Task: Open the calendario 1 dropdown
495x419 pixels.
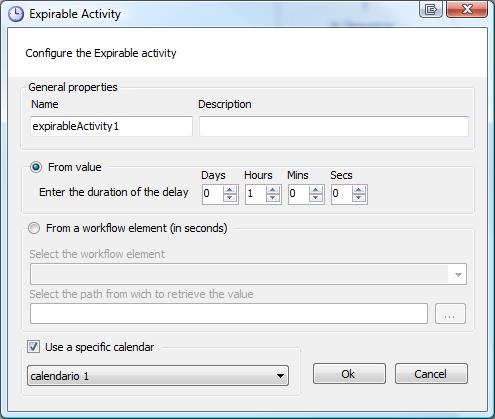Action: (x=158, y=376)
